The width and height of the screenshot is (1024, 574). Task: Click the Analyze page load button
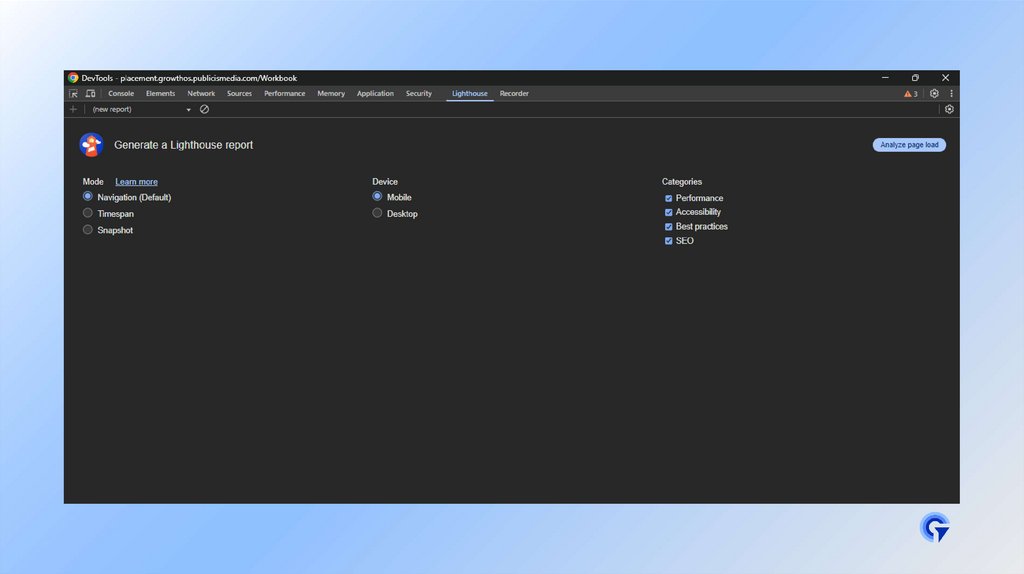pos(909,145)
